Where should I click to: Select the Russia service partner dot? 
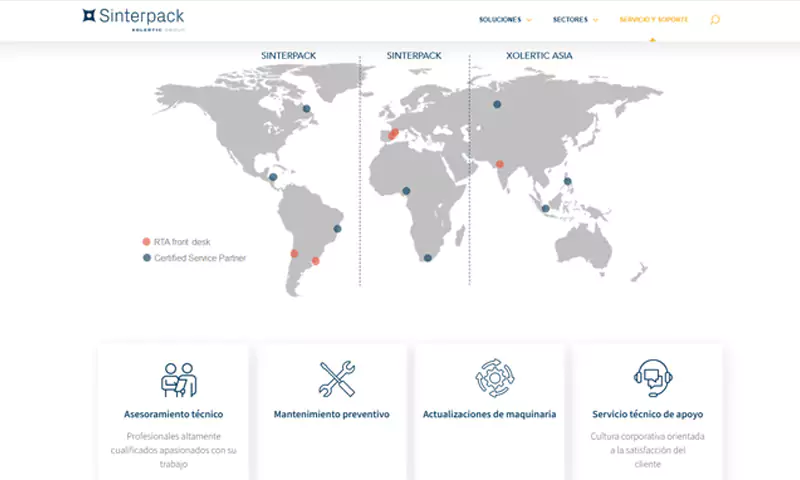click(x=497, y=104)
